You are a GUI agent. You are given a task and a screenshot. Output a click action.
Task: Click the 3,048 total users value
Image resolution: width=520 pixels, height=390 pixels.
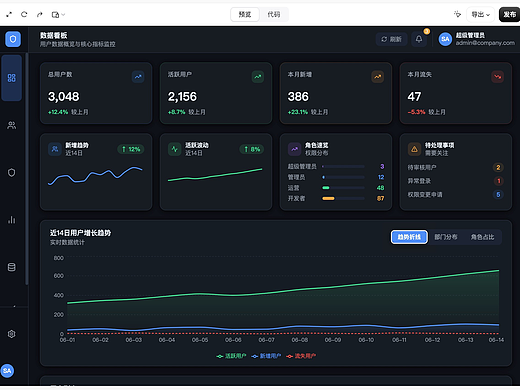coord(64,97)
